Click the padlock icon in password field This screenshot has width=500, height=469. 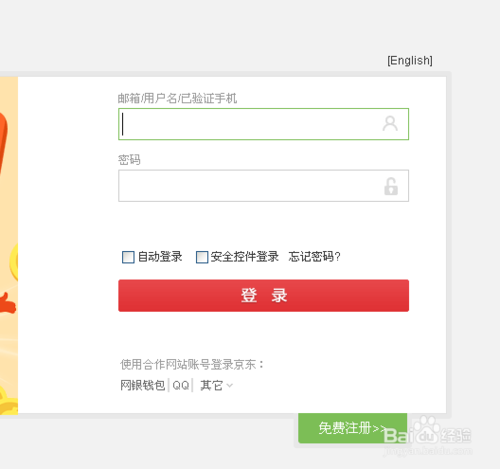pyautogui.click(x=391, y=186)
